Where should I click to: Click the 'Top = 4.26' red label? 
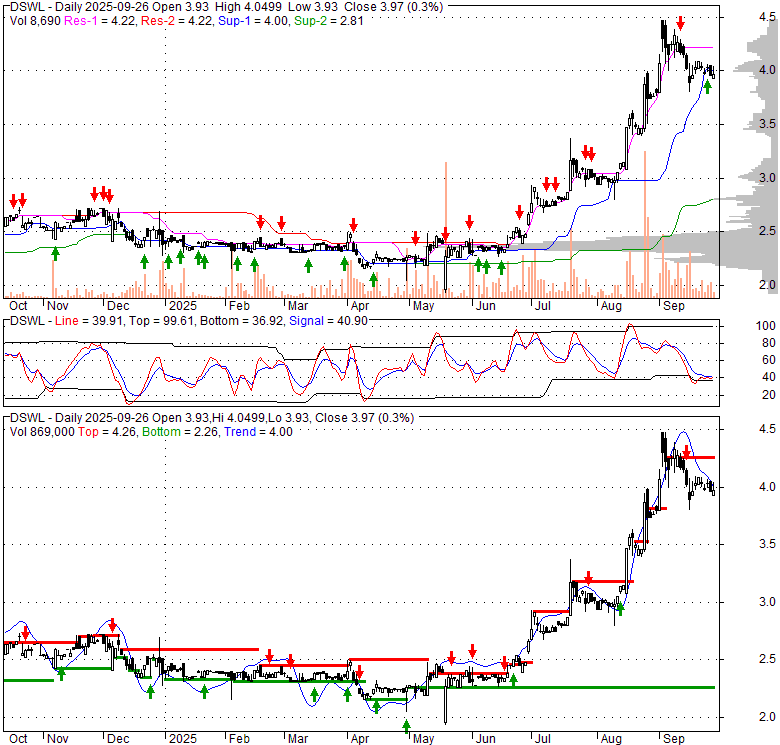(107, 432)
